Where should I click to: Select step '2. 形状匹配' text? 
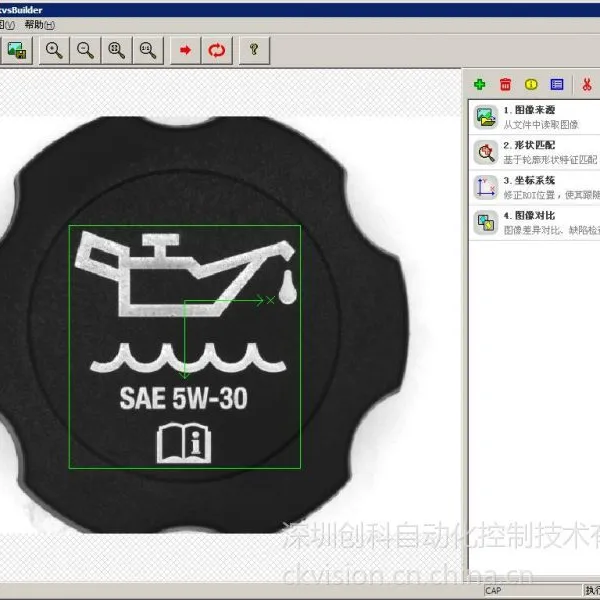coord(529,145)
